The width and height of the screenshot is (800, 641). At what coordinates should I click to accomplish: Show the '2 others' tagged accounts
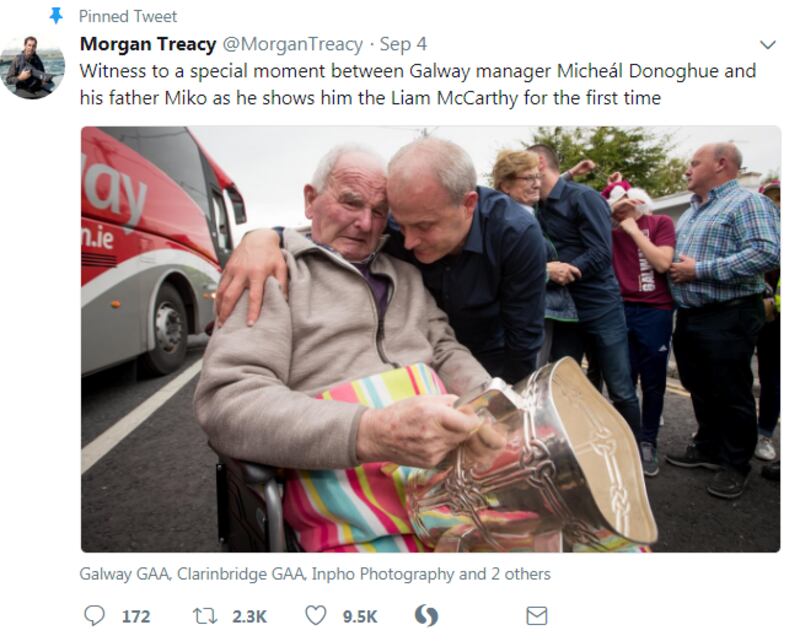[520, 574]
